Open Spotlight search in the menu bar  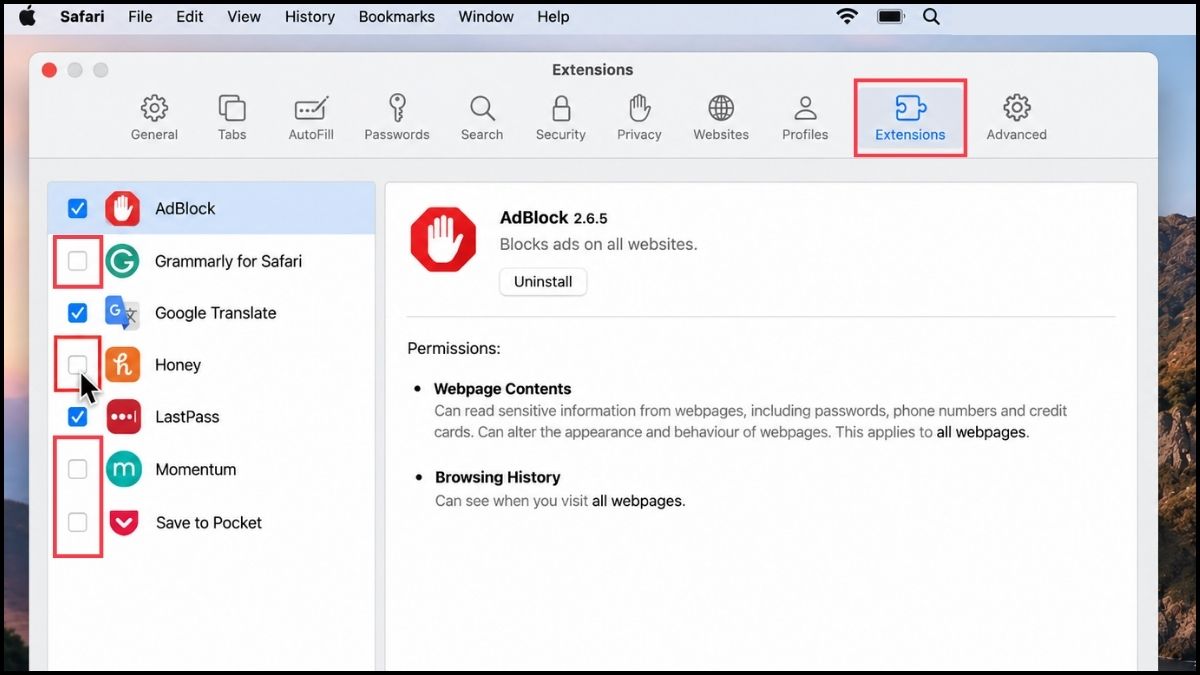931,16
